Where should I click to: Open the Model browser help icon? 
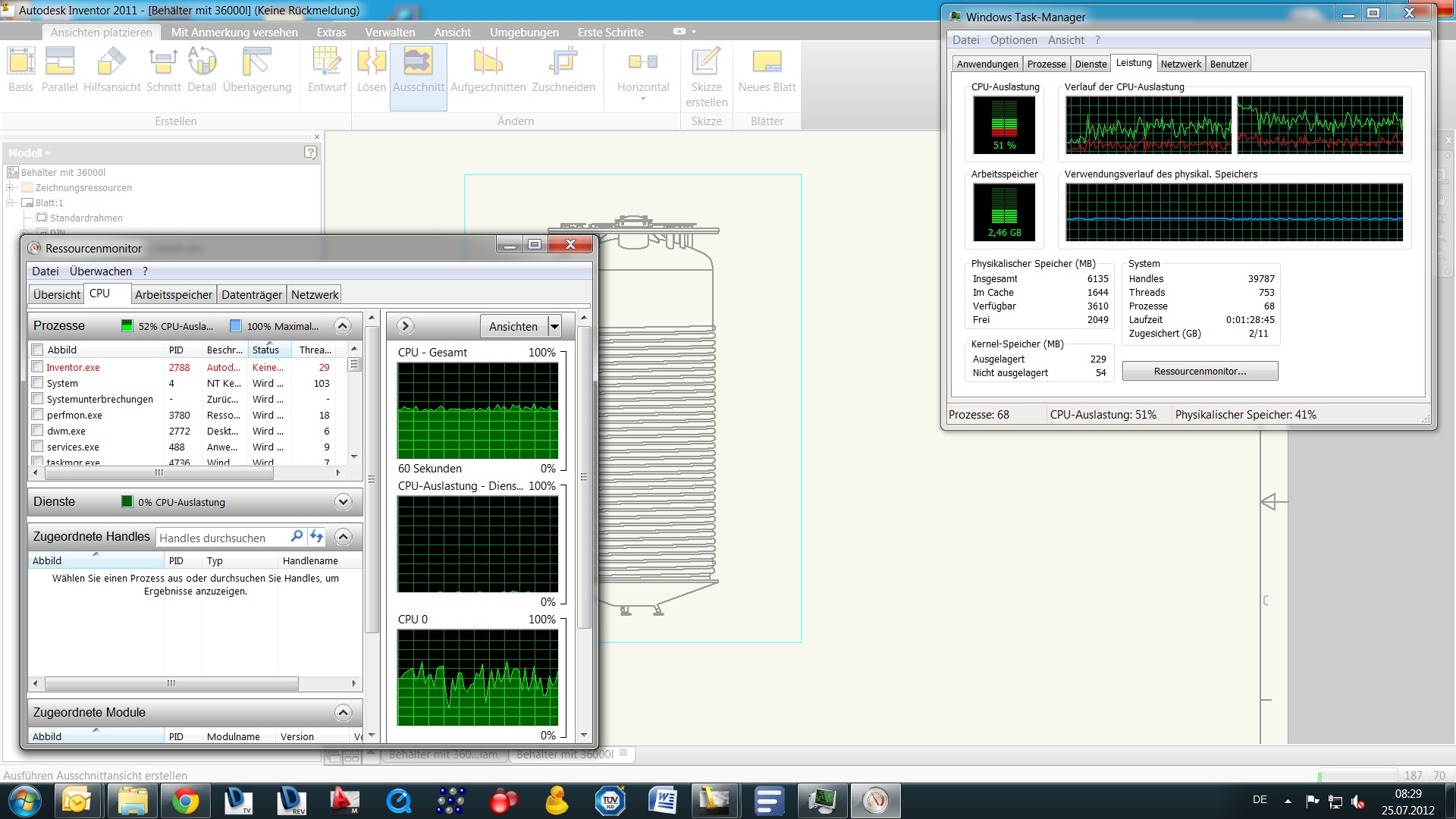(x=310, y=152)
